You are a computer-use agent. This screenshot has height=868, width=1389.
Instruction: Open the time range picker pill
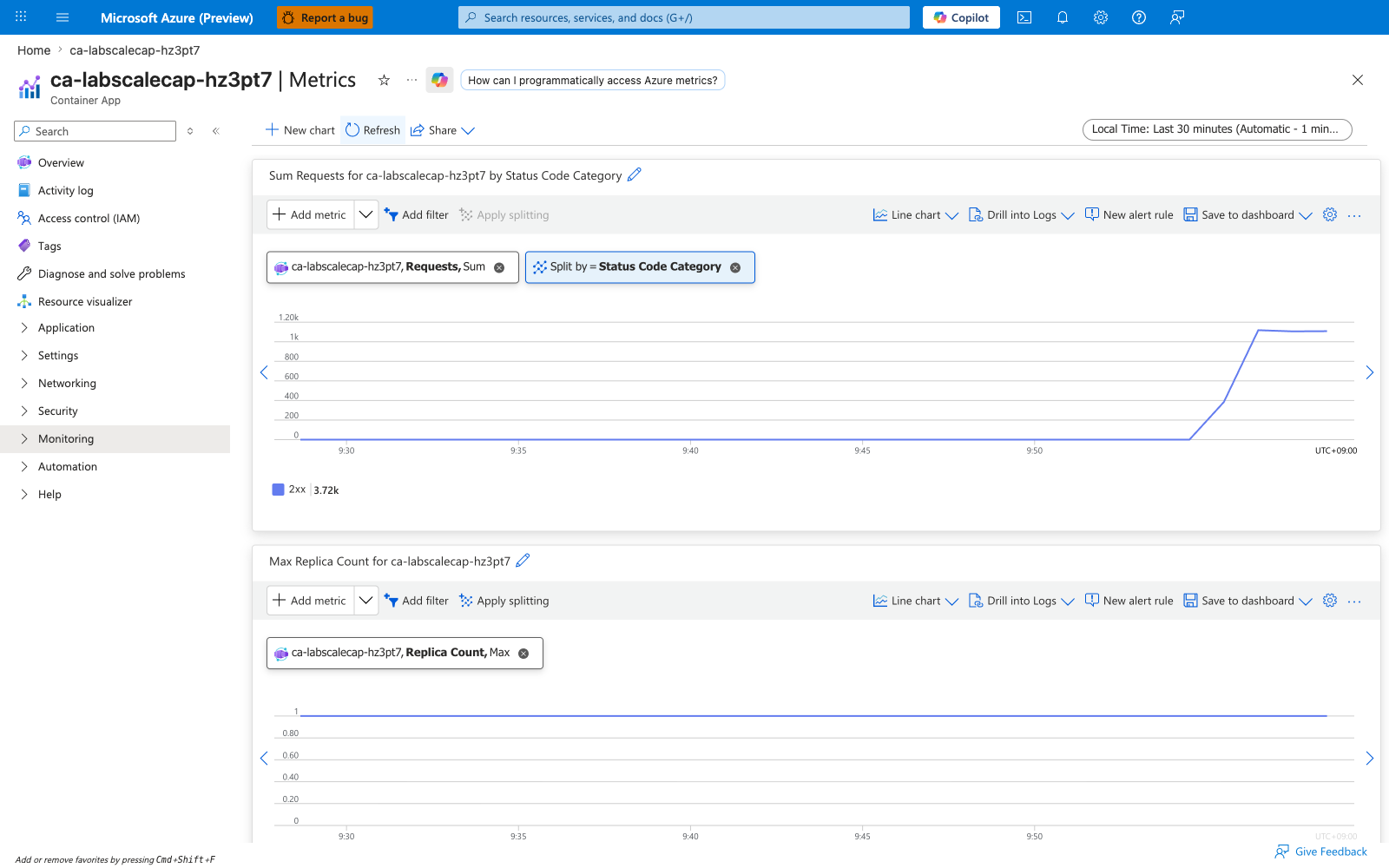1217,129
